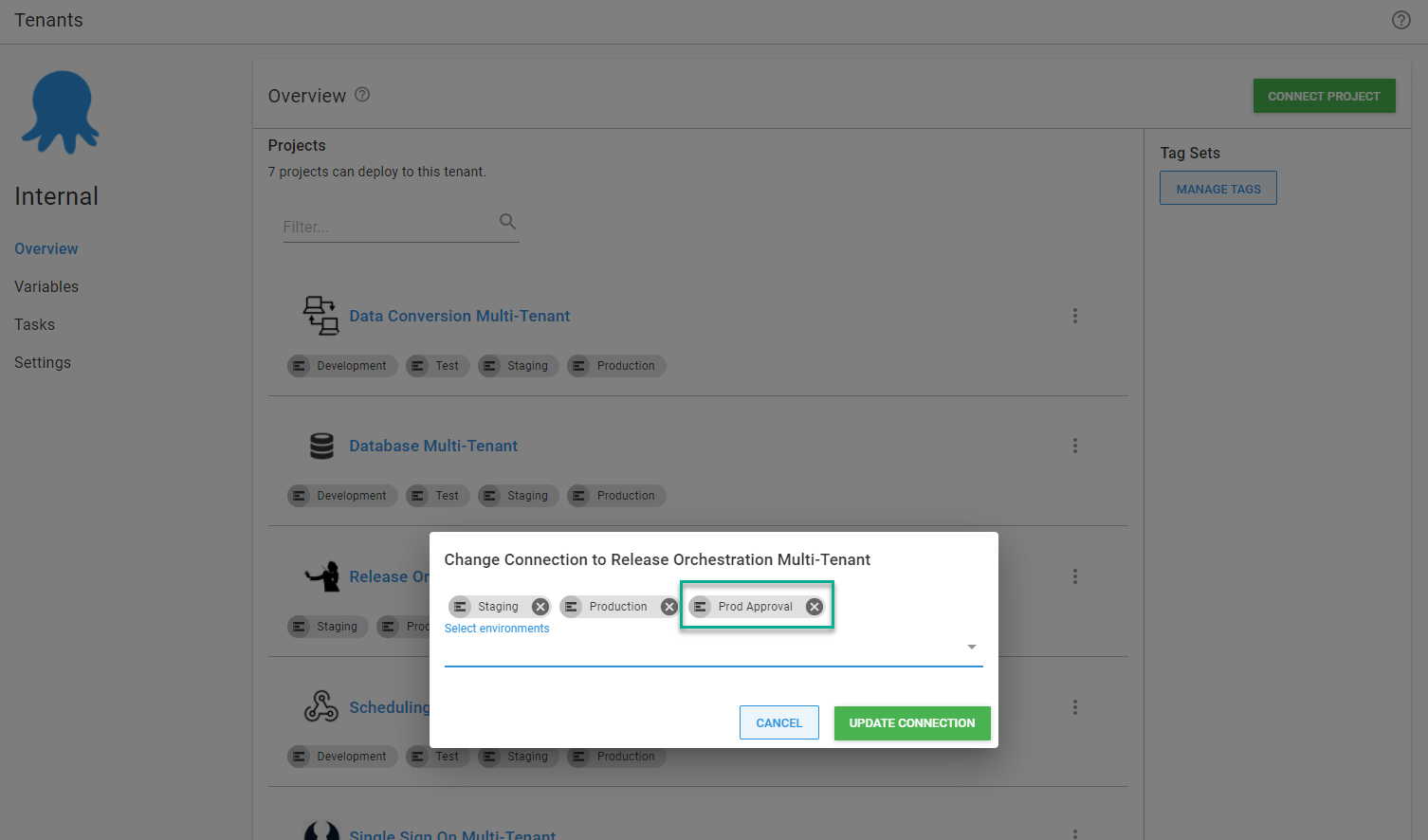
Task: Cancel the change connection dialog
Action: [x=778, y=723]
